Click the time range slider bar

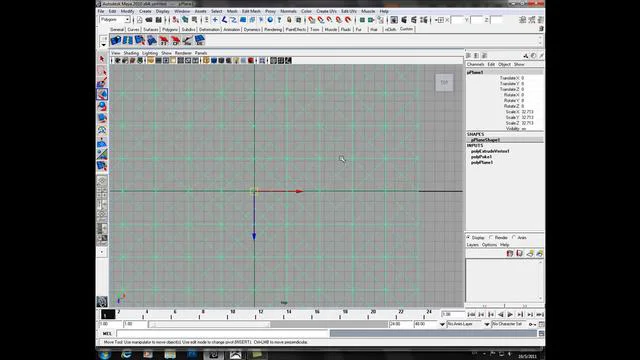coord(209,324)
